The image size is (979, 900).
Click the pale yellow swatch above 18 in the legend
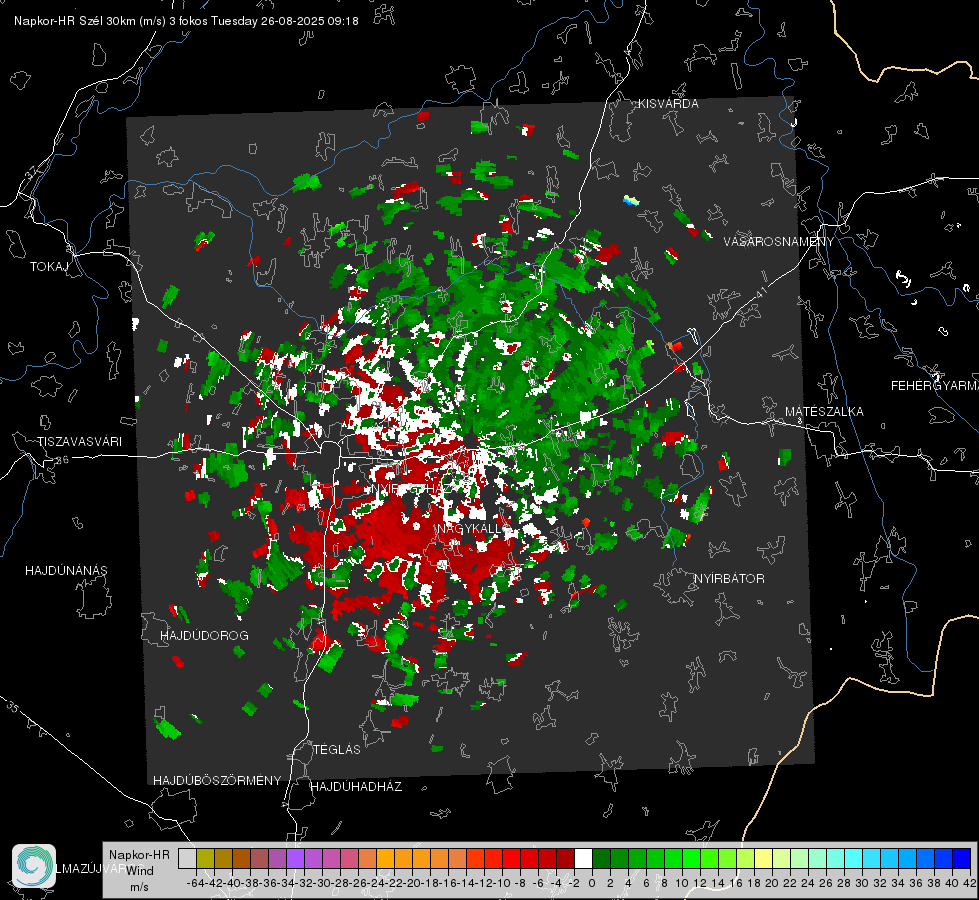click(764, 858)
